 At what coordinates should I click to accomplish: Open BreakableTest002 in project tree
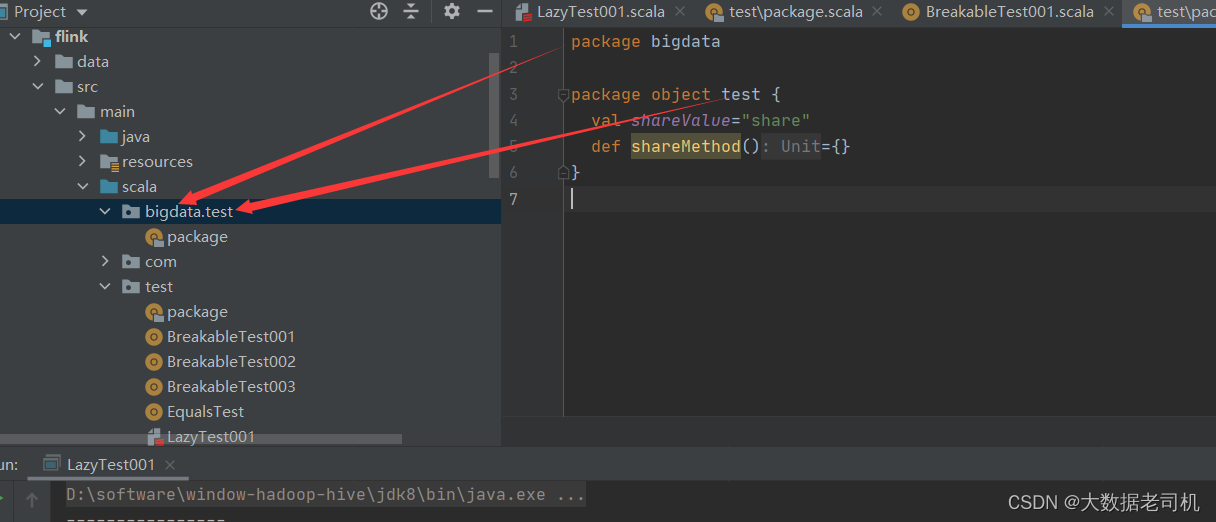pyautogui.click(x=231, y=362)
